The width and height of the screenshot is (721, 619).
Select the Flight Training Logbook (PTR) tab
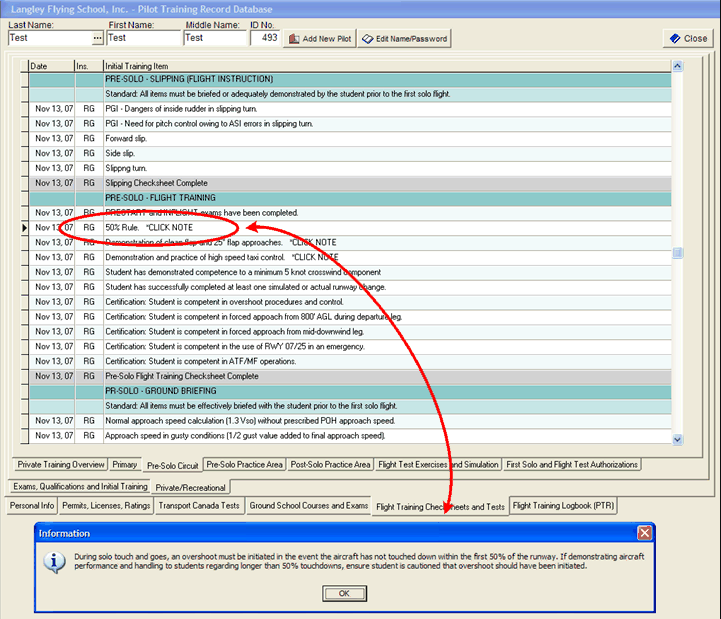point(563,506)
